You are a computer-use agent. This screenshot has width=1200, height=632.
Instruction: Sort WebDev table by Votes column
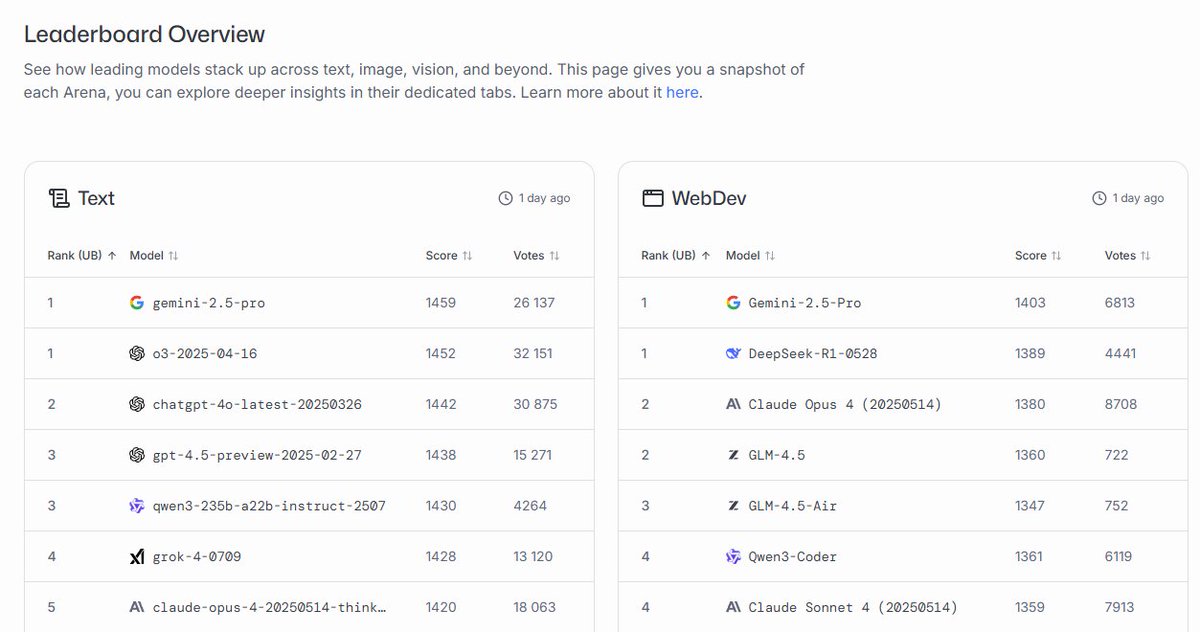[1127, 256]
